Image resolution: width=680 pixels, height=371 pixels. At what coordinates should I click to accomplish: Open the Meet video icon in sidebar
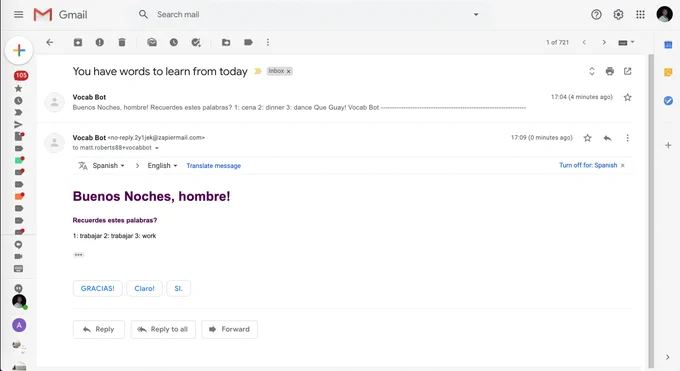18,256
